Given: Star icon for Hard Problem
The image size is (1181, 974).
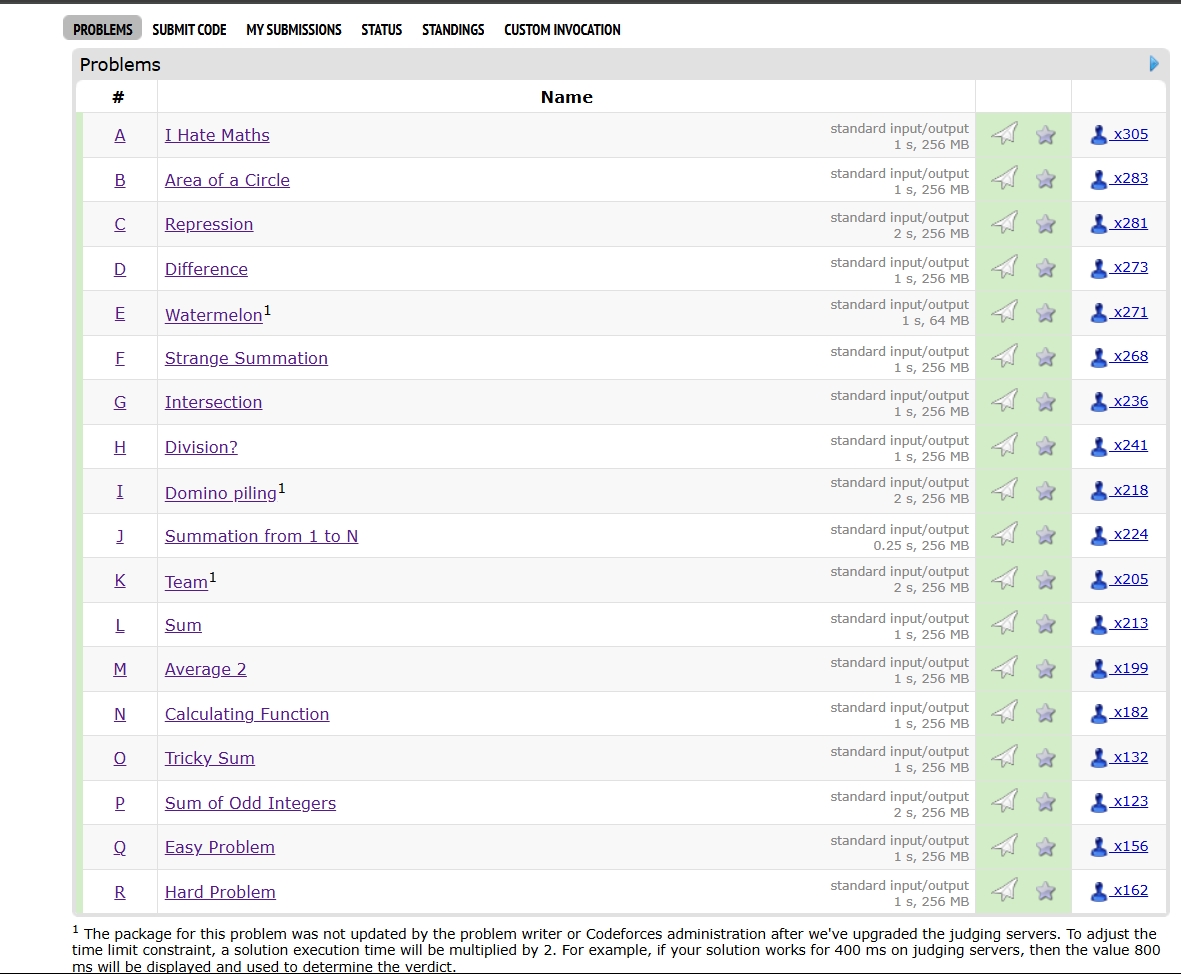Looking at the screenshot, I should 1045,892.
